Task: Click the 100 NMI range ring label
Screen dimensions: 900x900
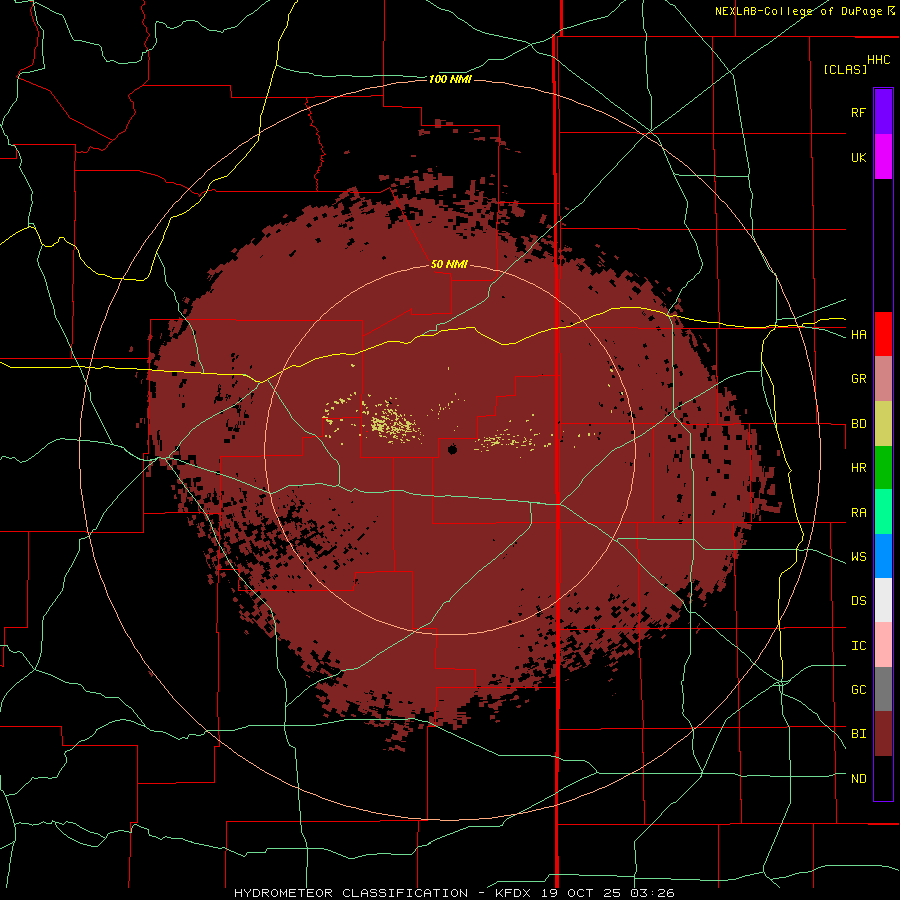Action: tap(450, 79)
